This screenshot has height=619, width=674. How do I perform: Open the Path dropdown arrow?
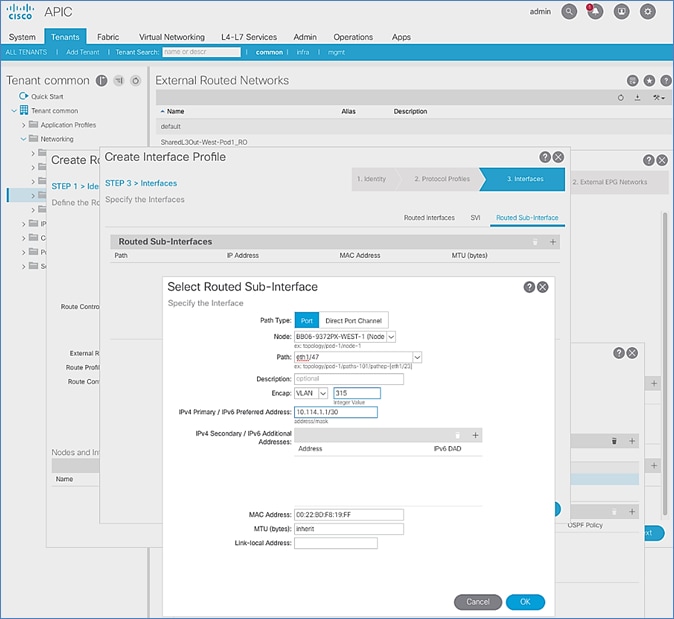coord(417,357)
